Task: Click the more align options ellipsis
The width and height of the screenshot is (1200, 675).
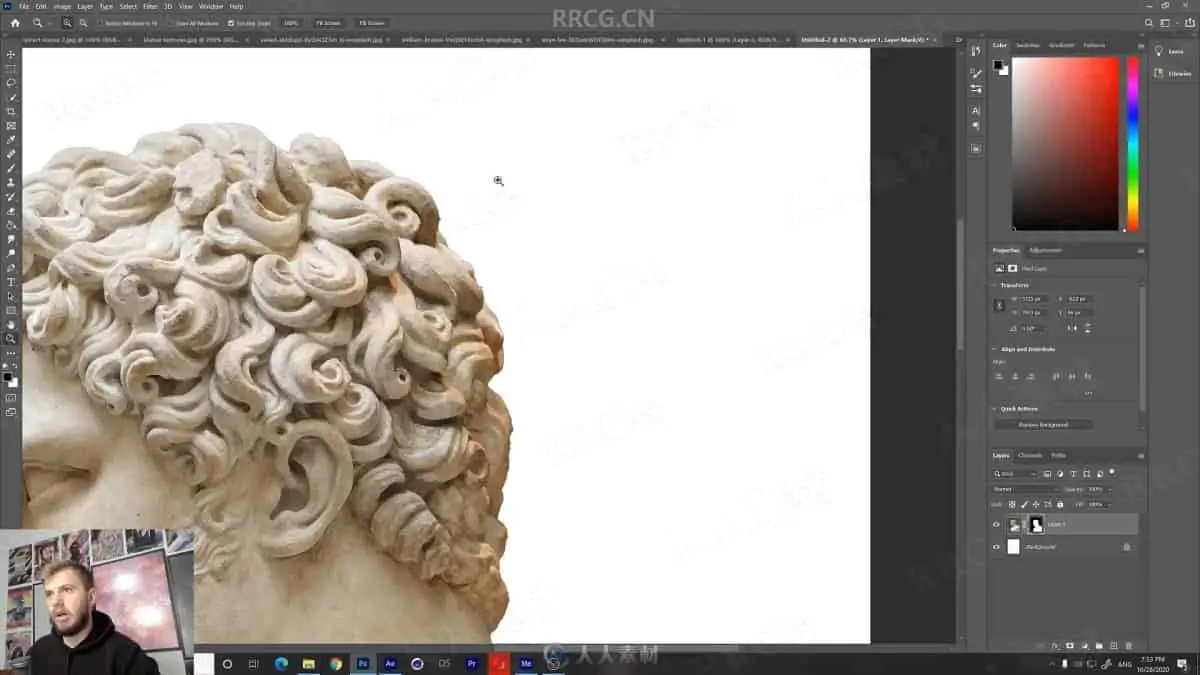Action: coord(1089,393)
